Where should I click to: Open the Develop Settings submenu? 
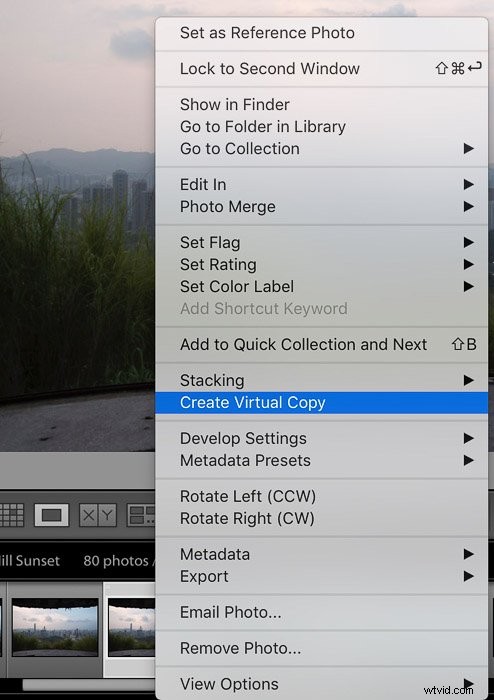point(321,438)
